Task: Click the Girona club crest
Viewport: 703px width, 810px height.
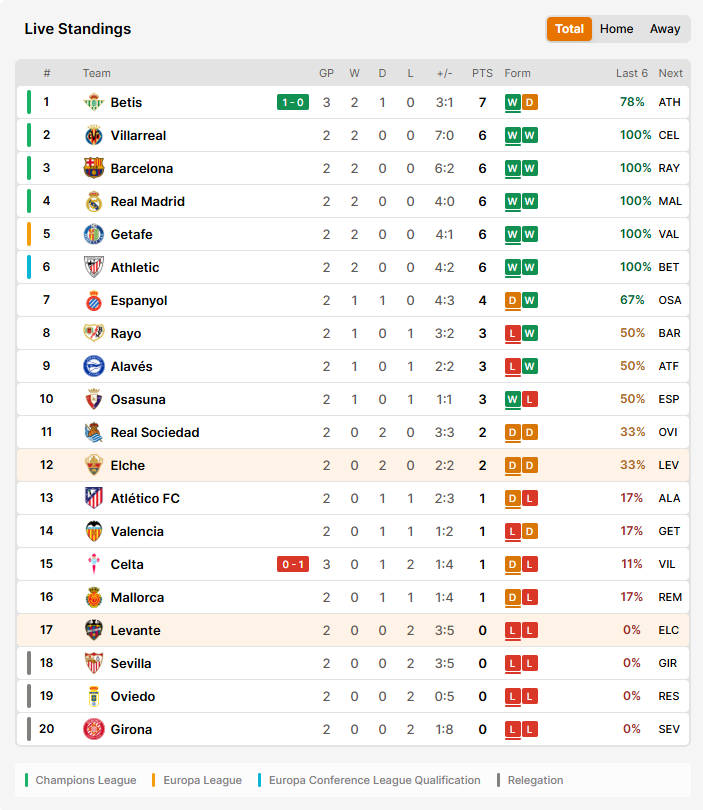Action: tap(93, 729)
